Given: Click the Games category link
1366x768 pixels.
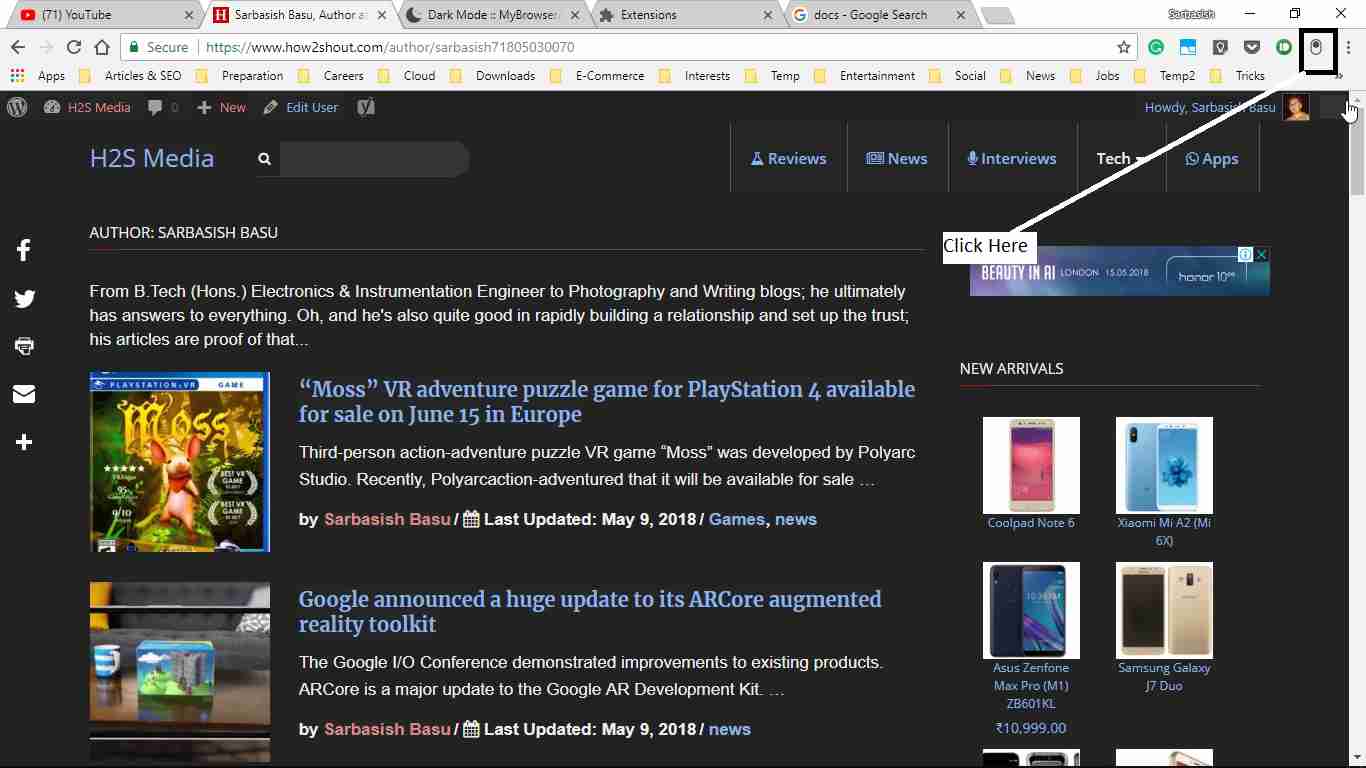Looking at the screenshot, I should pyautogui.click(x=737, y=519).
